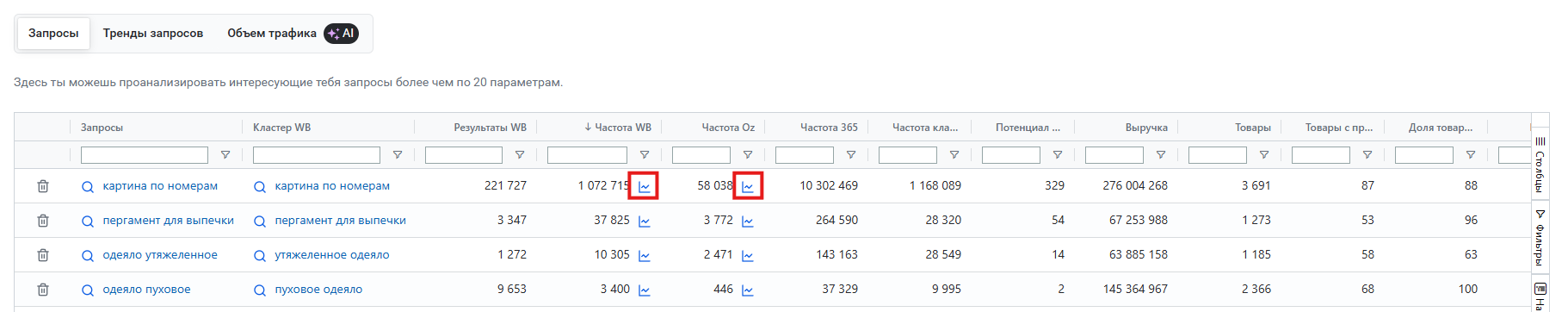This screenshot has width=1568, height=312.
Task: Select the Запросы tab
Action: click(x=53, y=34)
